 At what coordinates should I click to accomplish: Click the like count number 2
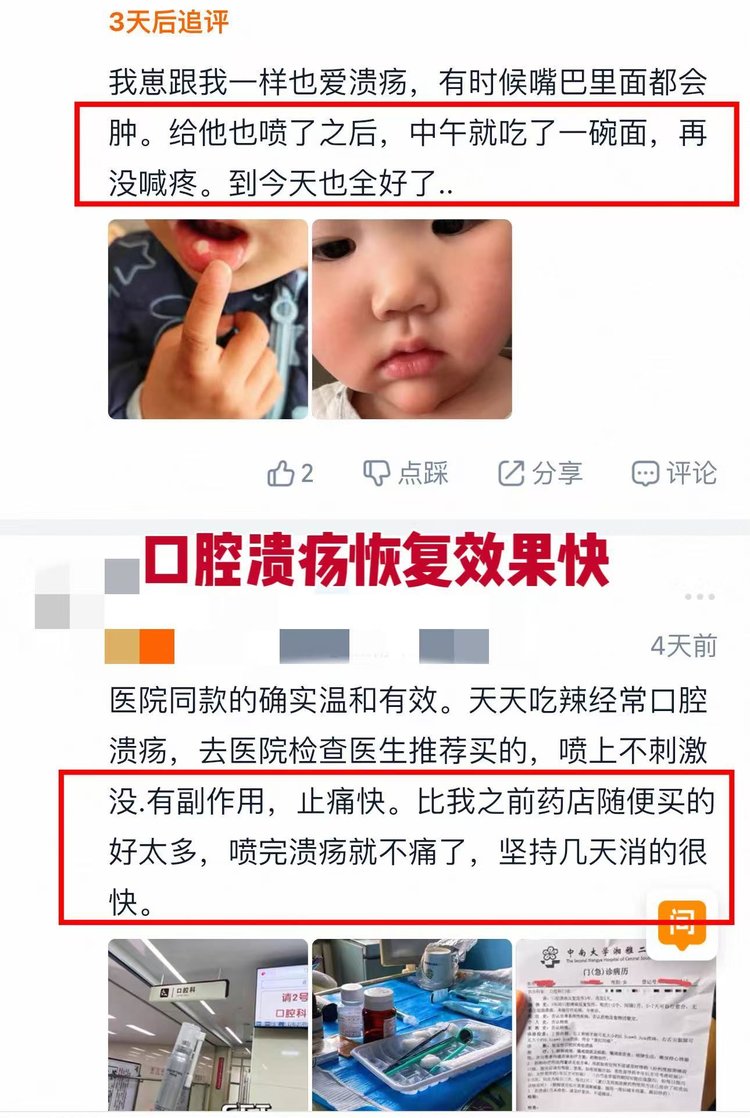pyautogui.click(x=307, y=473)
